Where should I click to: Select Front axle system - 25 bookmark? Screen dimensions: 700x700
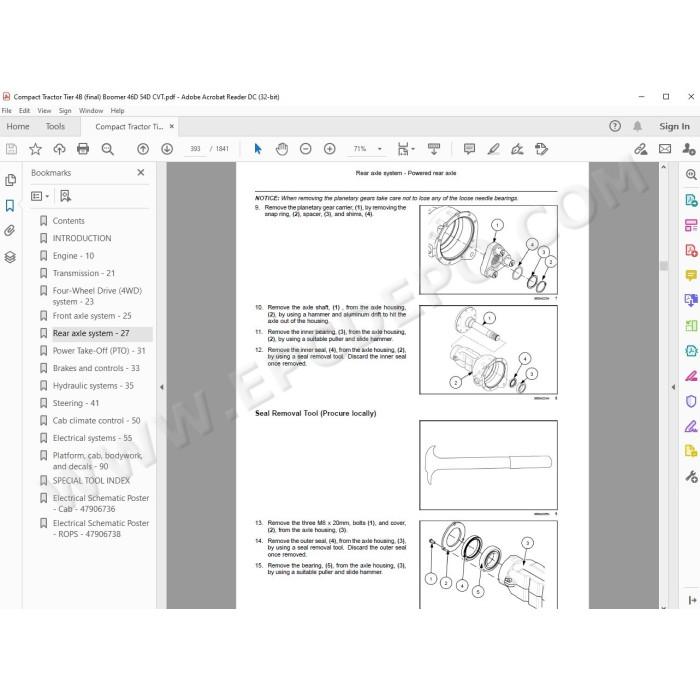(x=92, y=316)
